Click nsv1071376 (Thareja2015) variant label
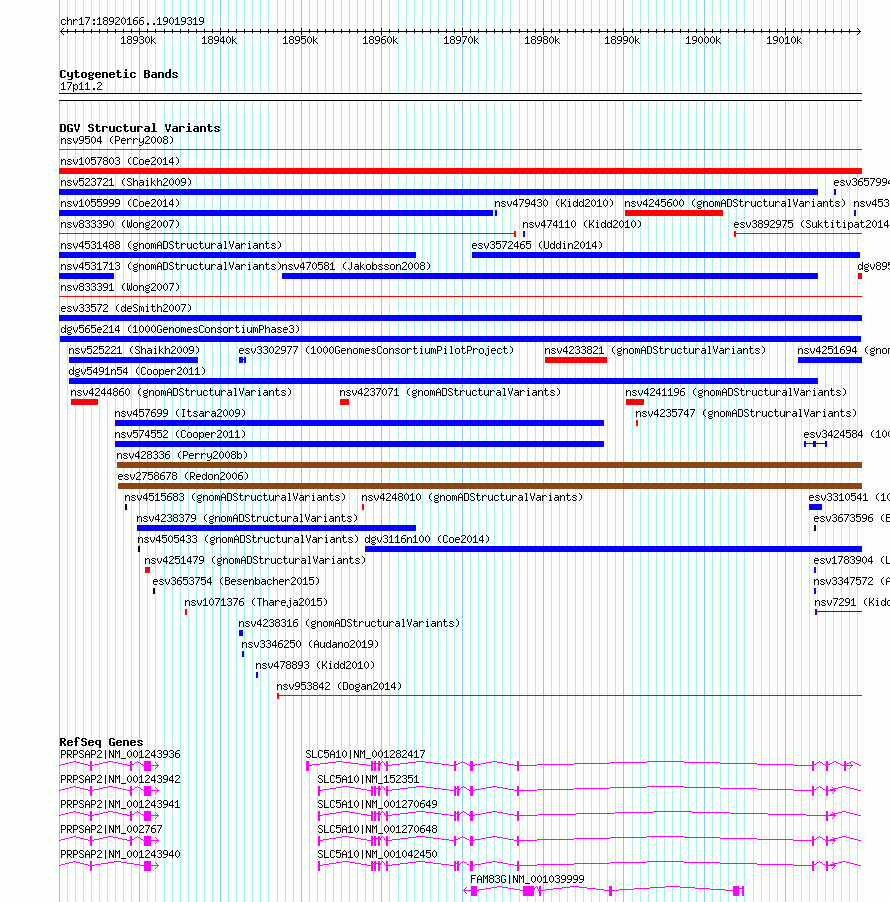Screen dimensions: 890x902 (256, 602)
